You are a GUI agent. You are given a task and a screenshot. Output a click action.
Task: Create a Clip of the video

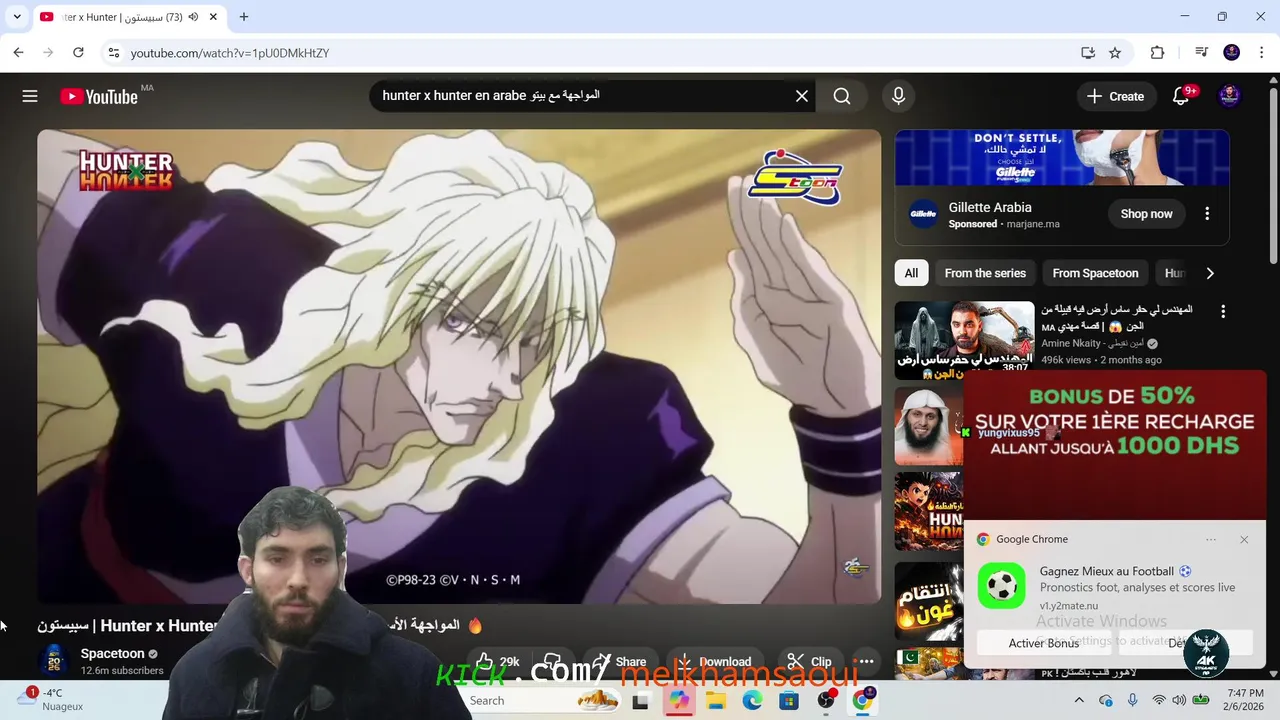tap(809, 662)
